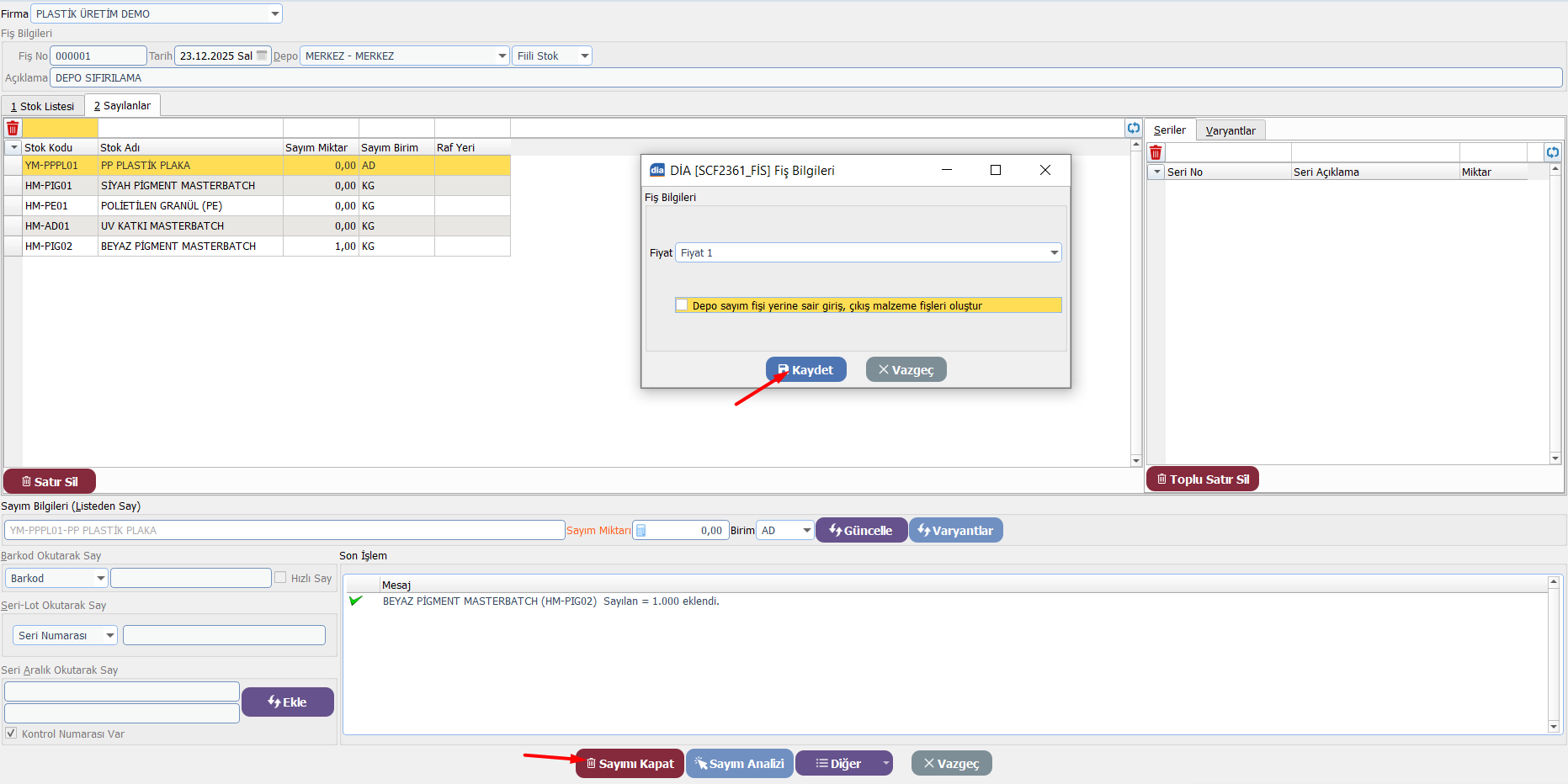Viewport: 1568px width, 784px height.
Task: Click the refresh icon above stock list
Action: (1134, 128)
